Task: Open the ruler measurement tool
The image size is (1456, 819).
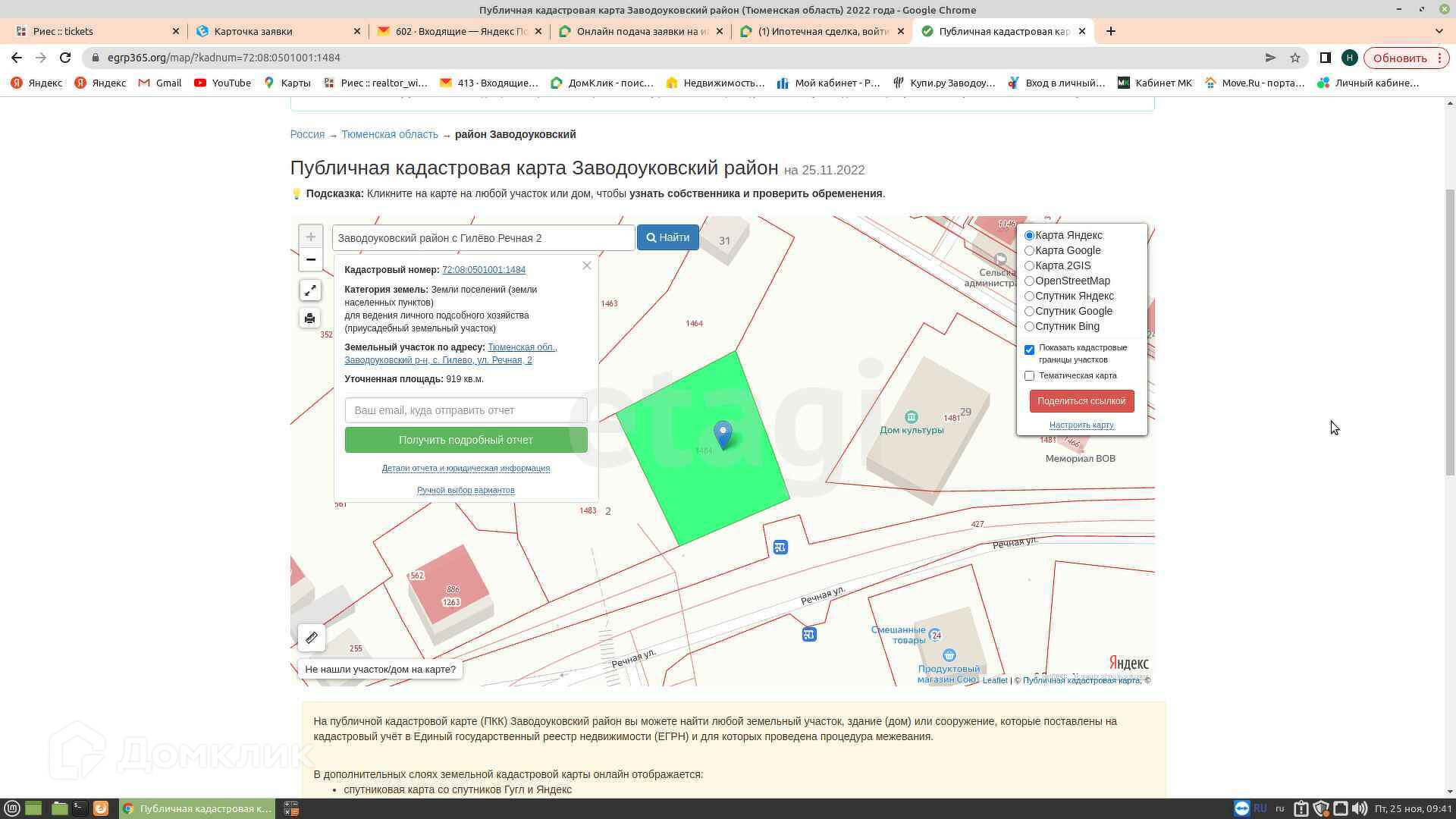Action: click(x=312, y=638)
